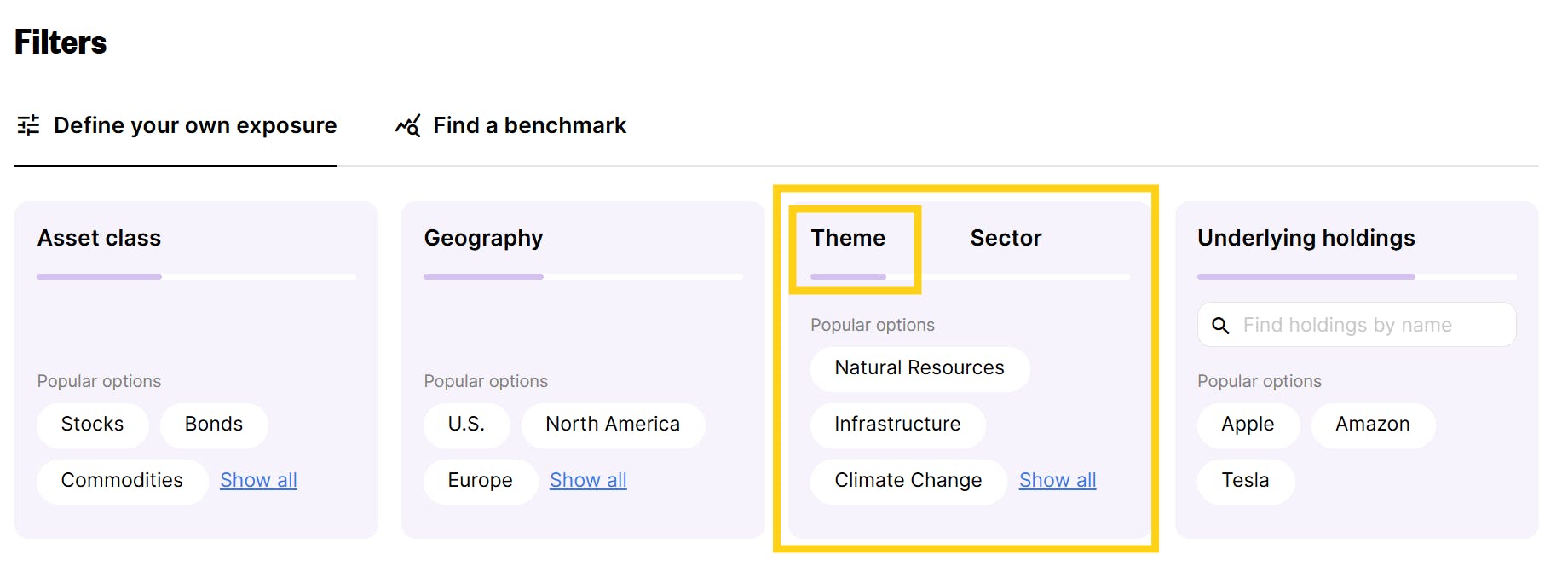Click the magnifier icon in holdings search
This screenshot has height=578, width=1568.
click(x=1220, y=325)
